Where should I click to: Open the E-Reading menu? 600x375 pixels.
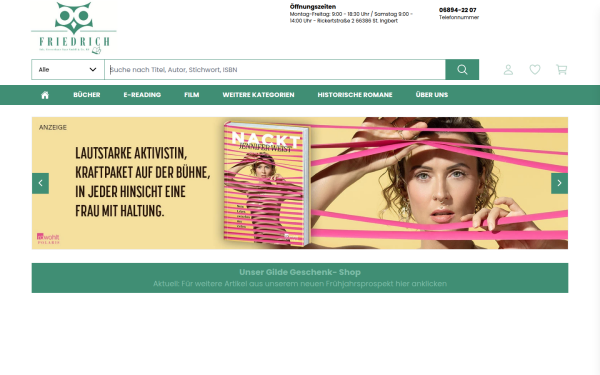tap(142, 95)
